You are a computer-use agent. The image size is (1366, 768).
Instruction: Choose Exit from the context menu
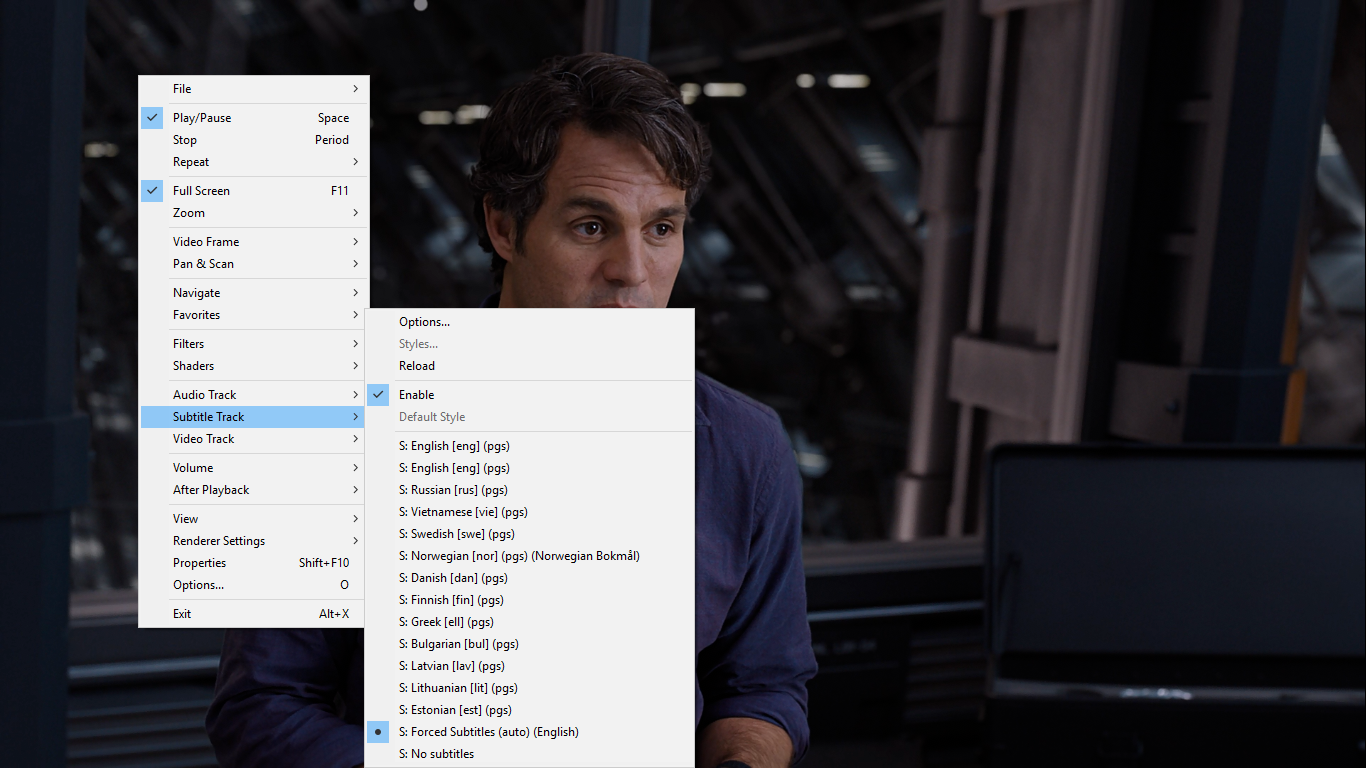point(253,614)
